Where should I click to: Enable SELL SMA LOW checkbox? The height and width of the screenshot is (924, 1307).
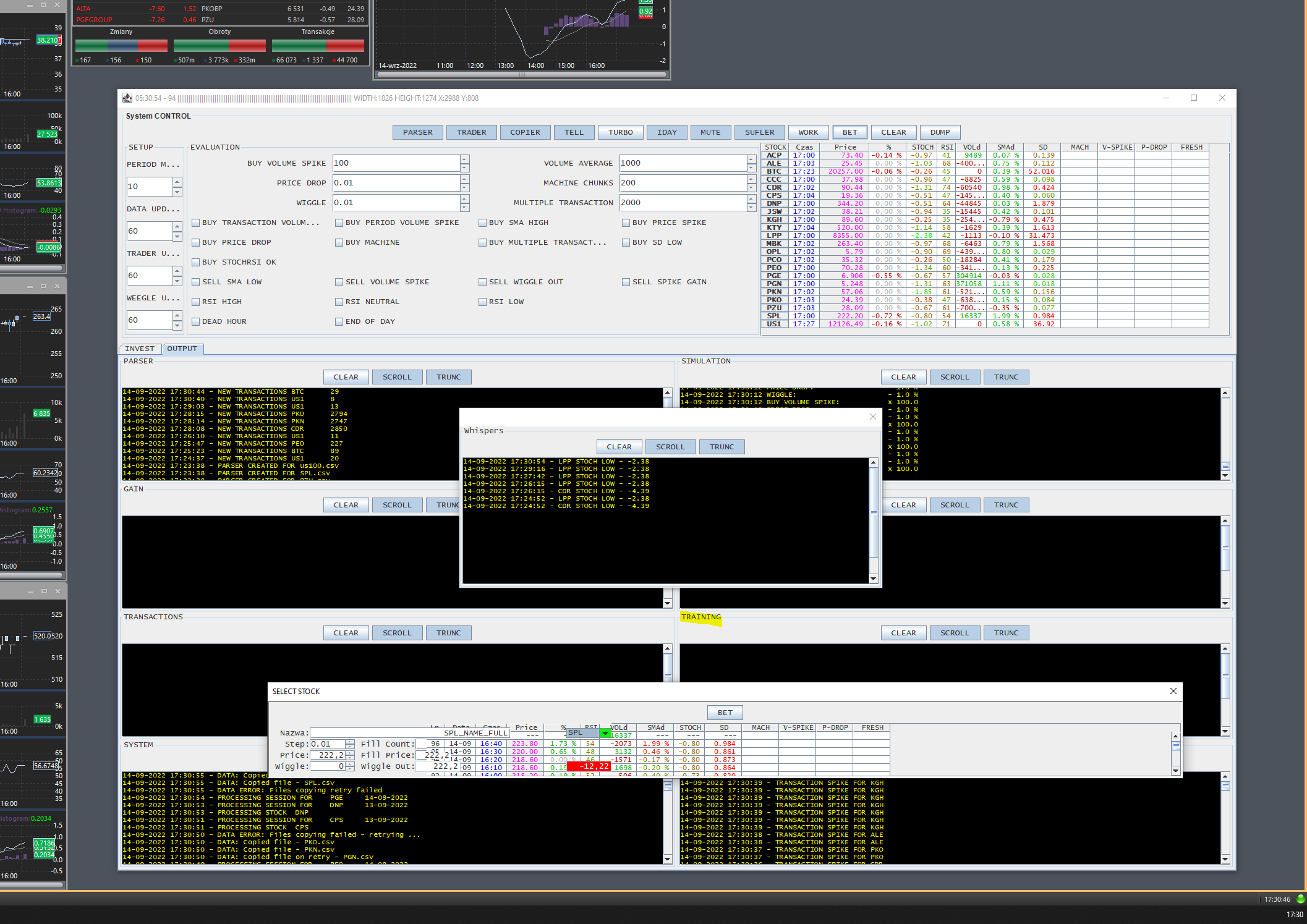[x=195, y=282]
